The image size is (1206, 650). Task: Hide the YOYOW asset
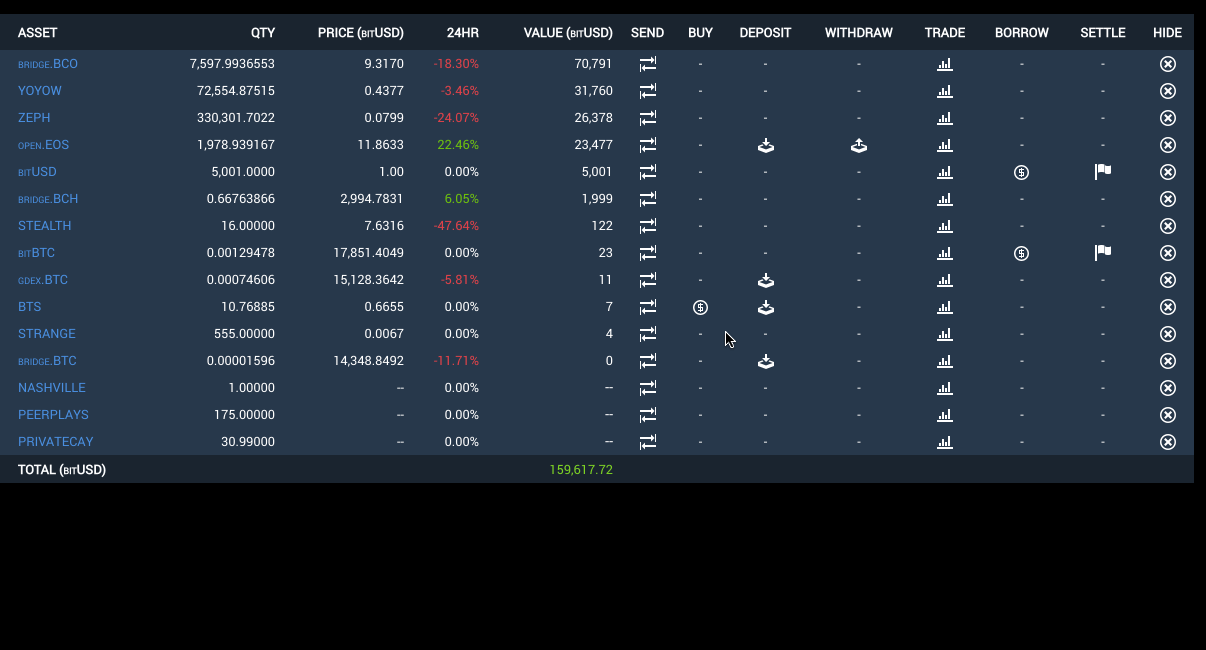[1167, 91]
